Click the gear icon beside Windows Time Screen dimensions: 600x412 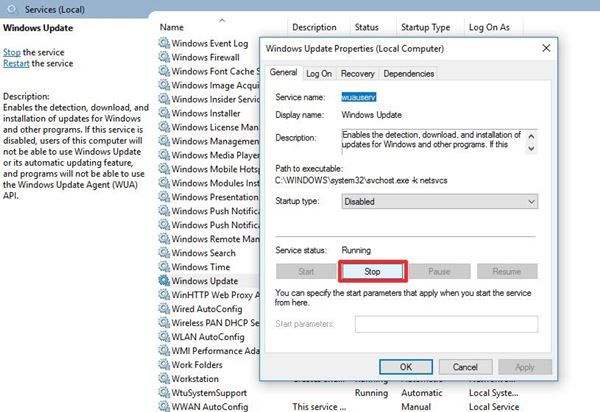point(164,267)
